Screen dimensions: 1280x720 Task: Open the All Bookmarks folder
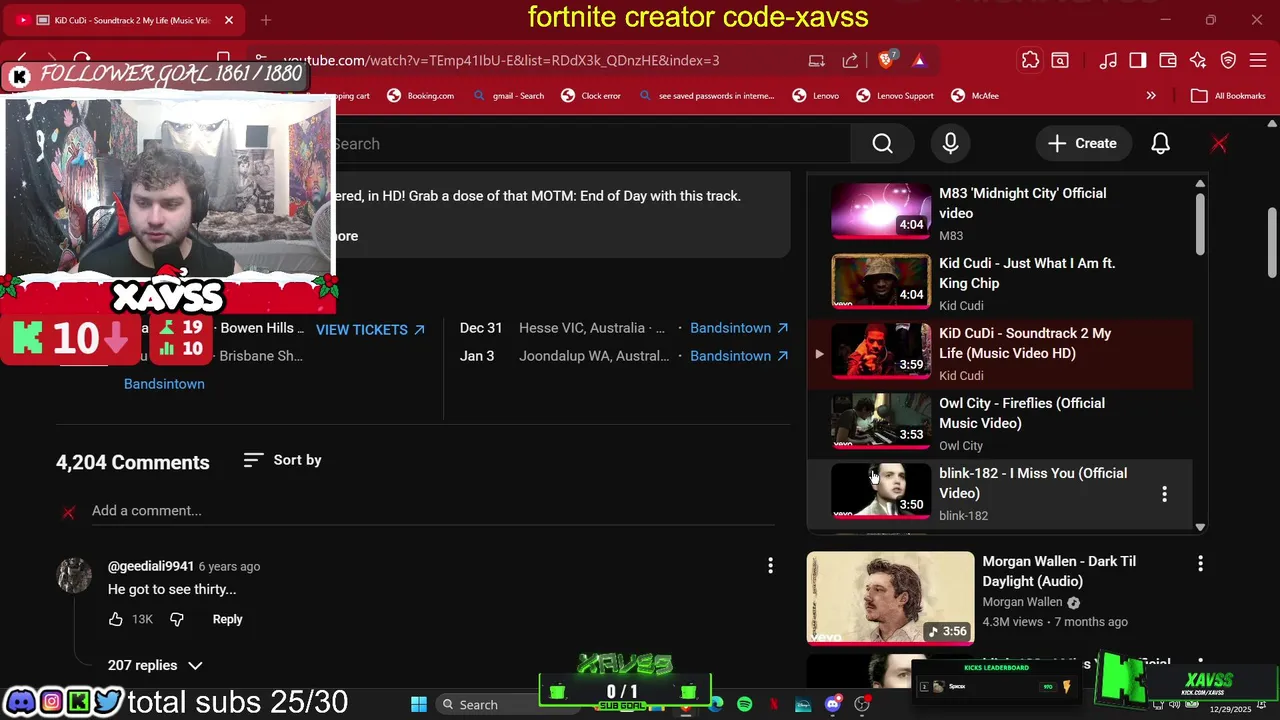coord(1228,96)
